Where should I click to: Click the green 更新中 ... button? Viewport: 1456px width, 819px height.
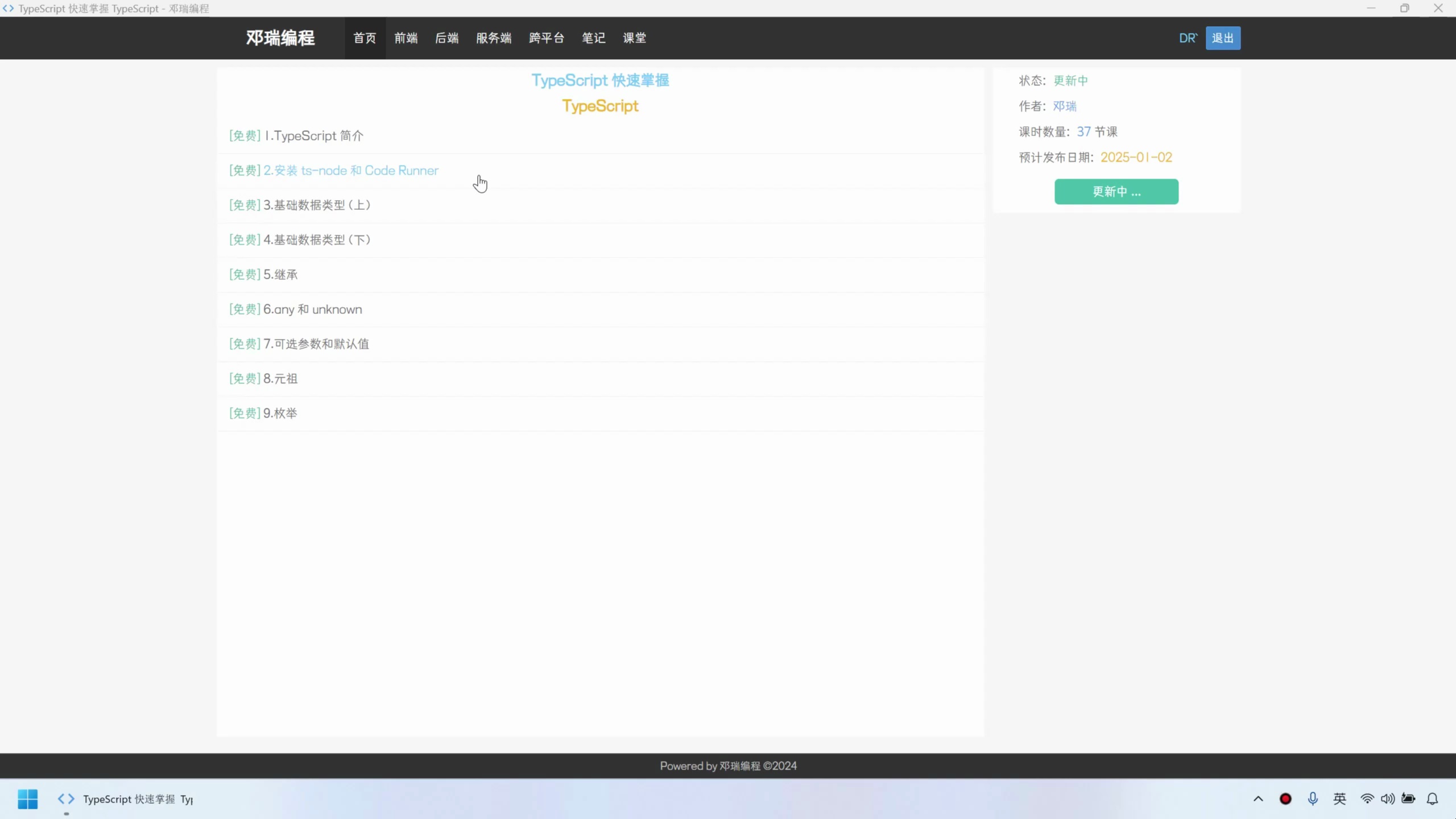pos(1116,192)
